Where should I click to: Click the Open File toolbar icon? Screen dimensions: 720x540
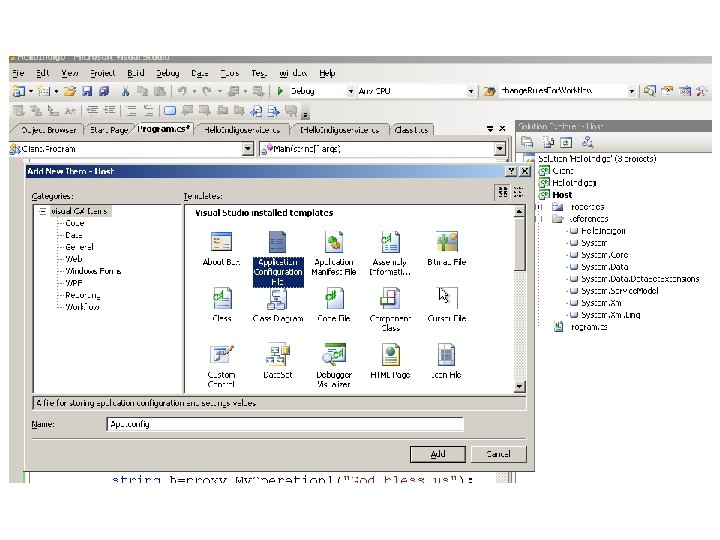[x=70, y=91]
